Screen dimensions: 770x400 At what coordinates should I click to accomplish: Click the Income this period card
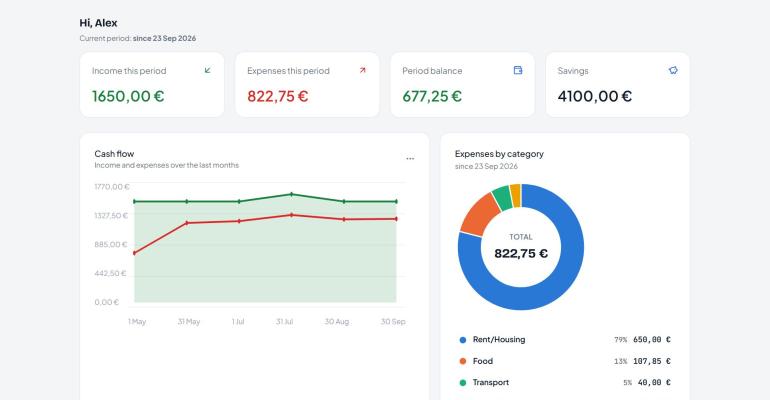pos(152,85)
